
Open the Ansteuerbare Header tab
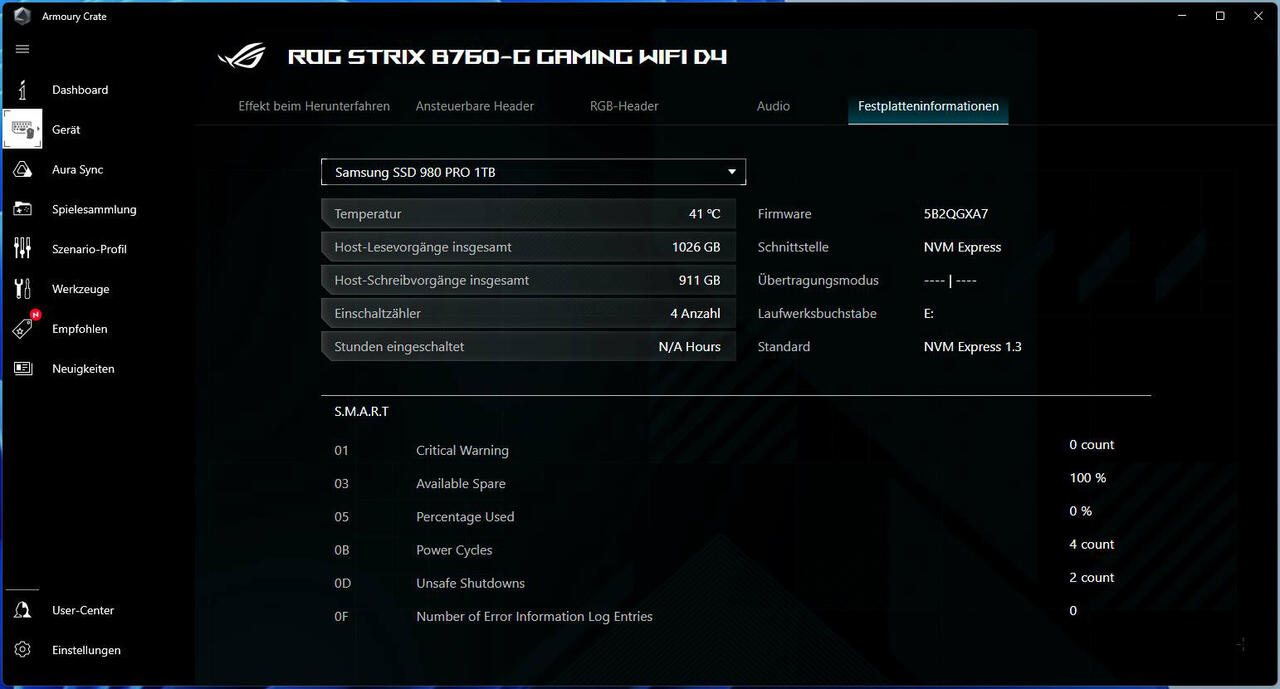475,106
